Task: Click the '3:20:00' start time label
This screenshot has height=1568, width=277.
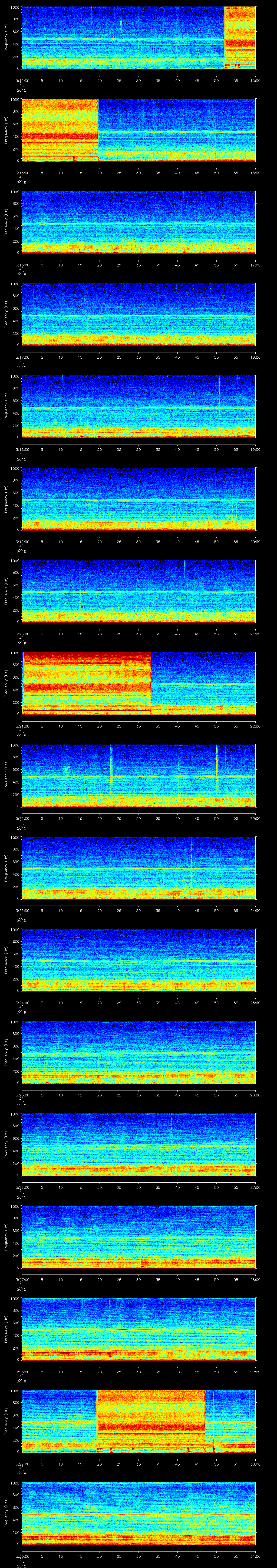Action: coord(22,634)
